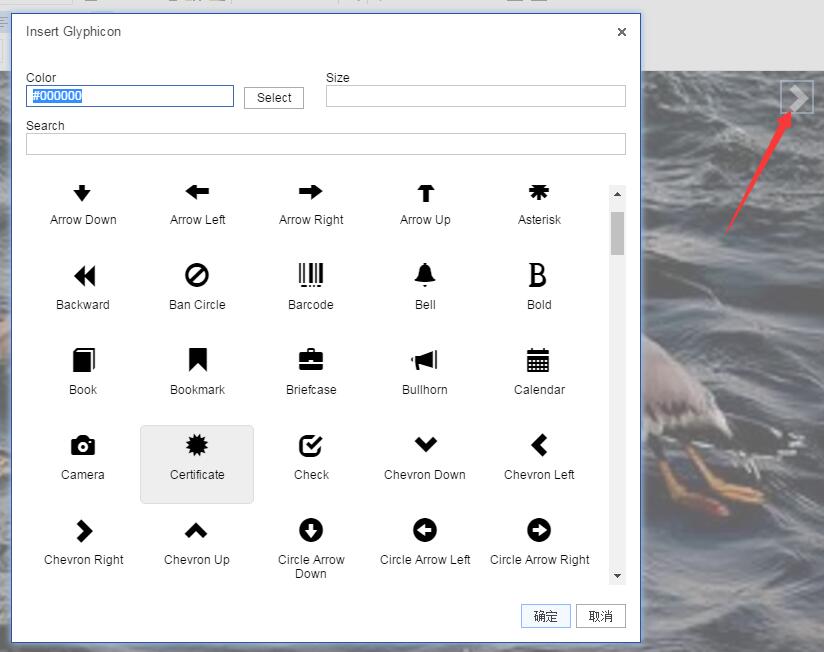Choose the Chevron Right glyphicon

click(x=84, y=545)
